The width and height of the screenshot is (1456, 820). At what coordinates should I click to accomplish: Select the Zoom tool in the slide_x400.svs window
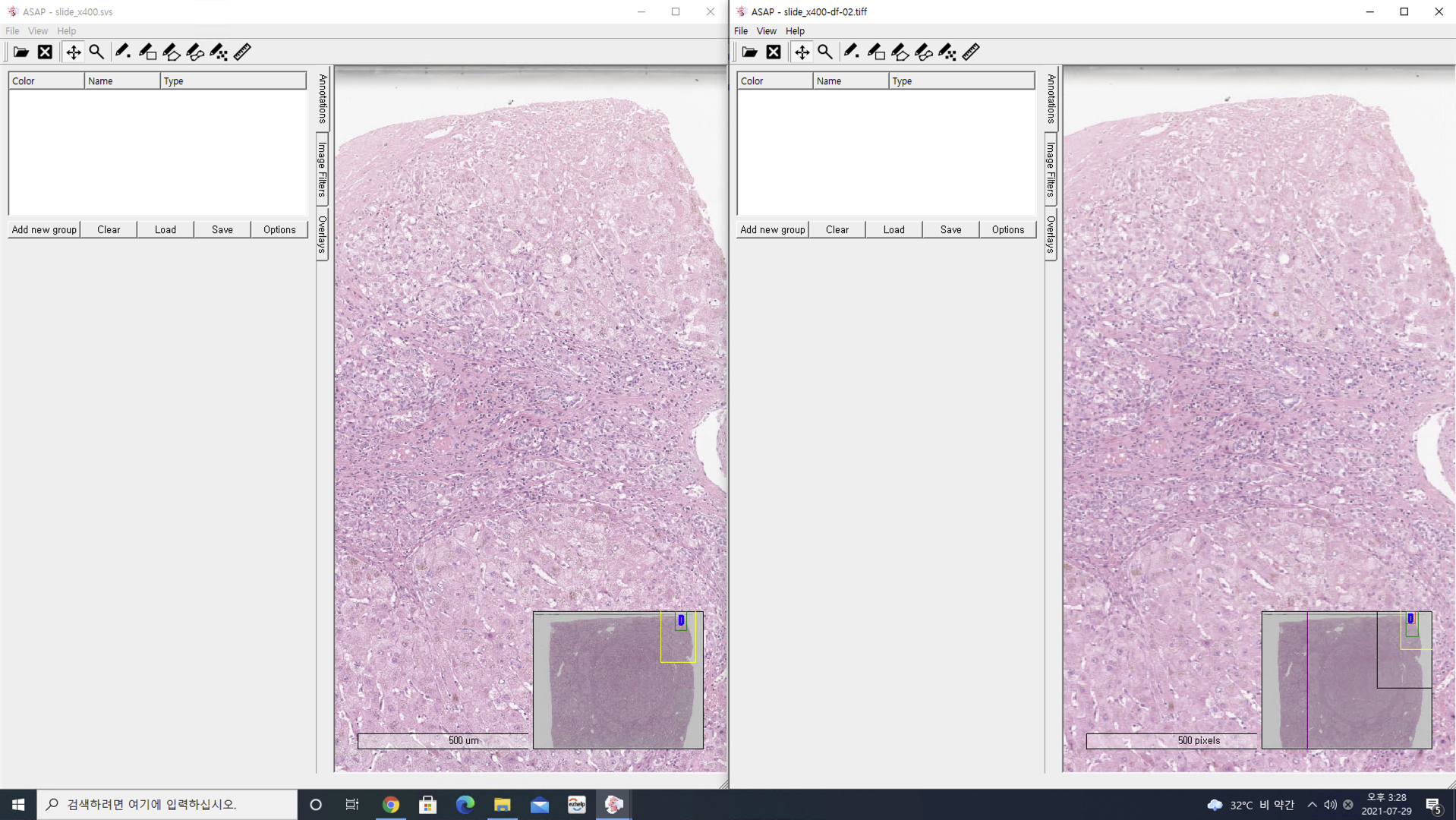point(96,52)
